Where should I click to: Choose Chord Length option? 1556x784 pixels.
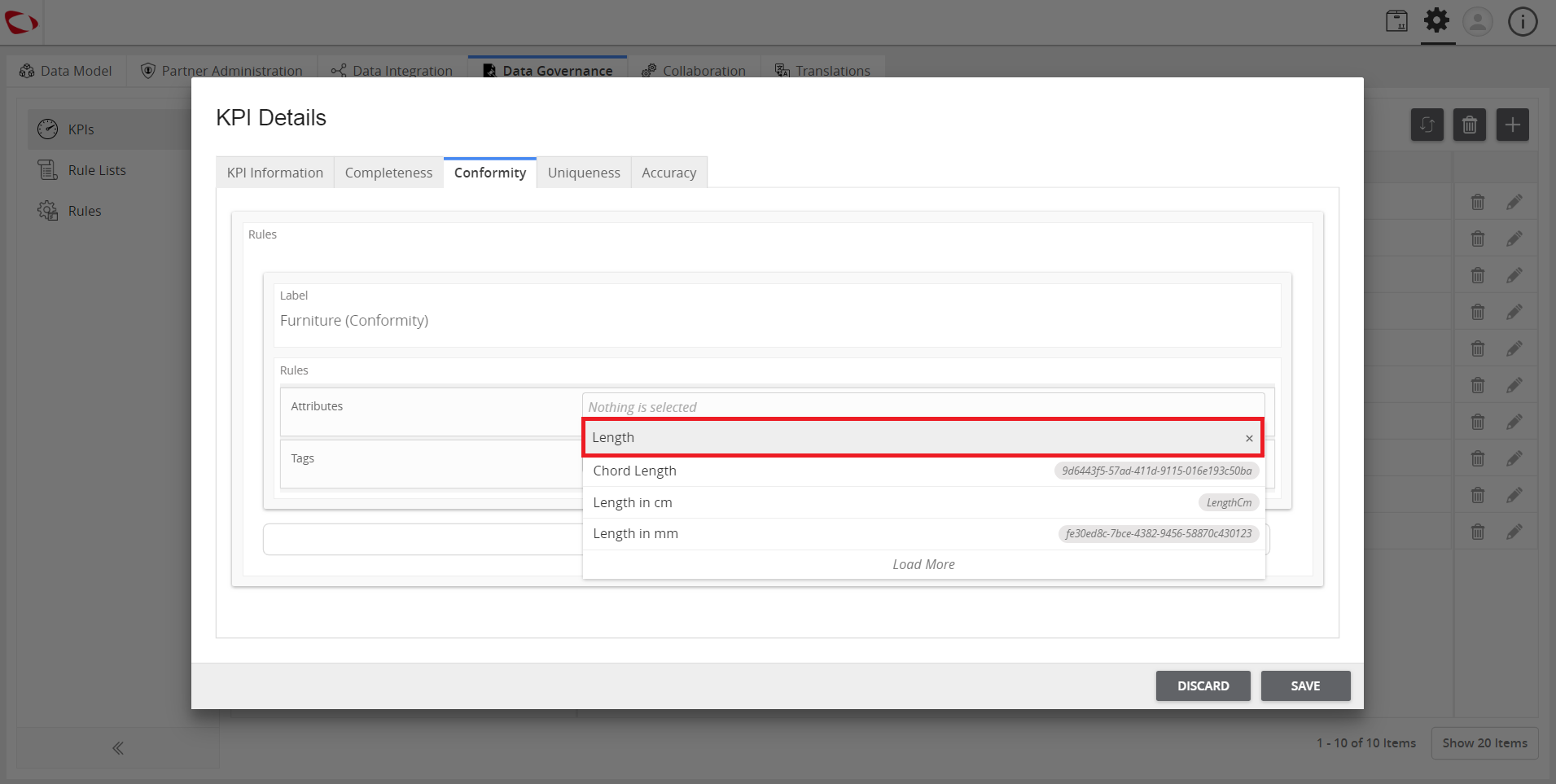coord(923,471)
